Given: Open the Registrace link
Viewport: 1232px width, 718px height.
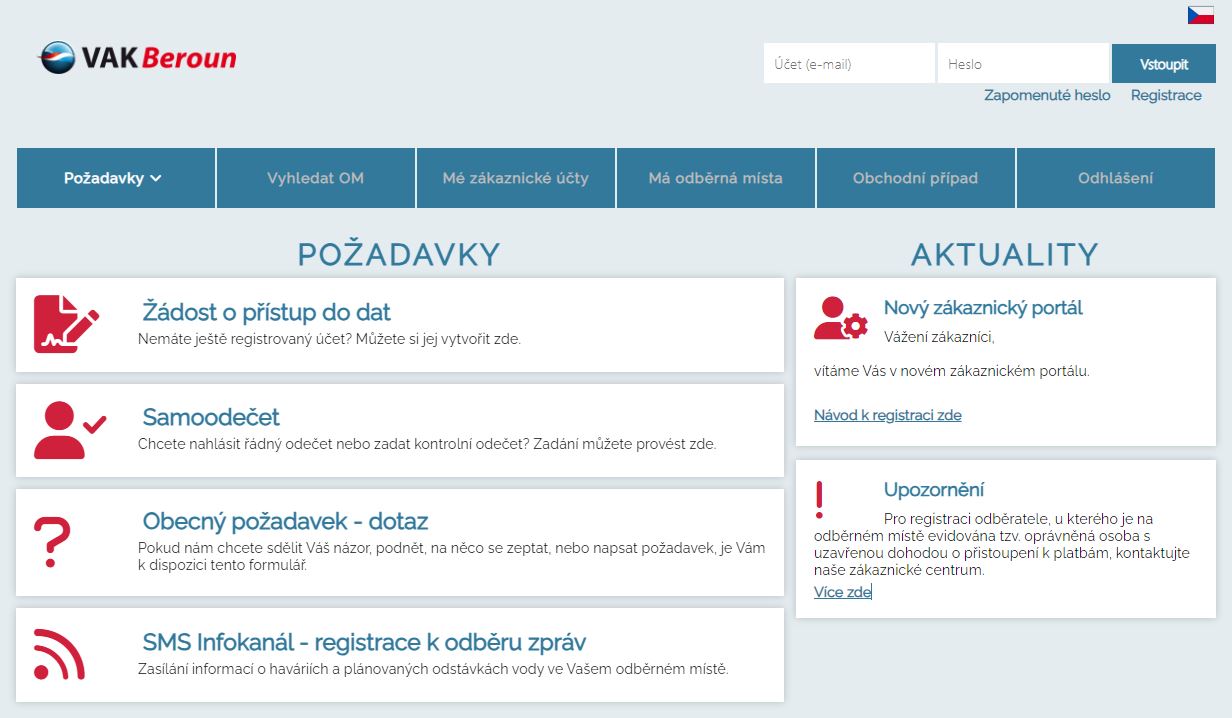Looking at the screenshot, I should tap(1166, 95).
